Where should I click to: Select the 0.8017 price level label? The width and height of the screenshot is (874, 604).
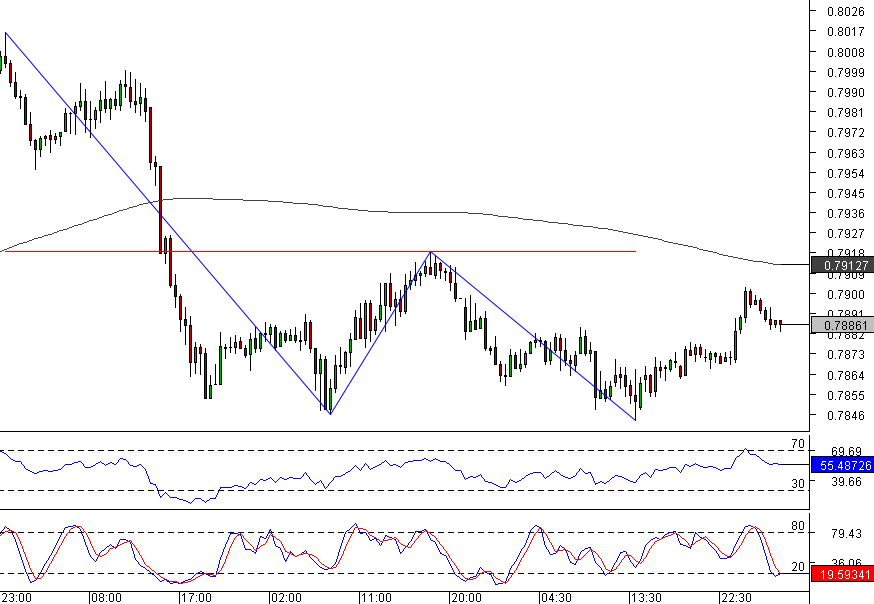pos(846,32)
